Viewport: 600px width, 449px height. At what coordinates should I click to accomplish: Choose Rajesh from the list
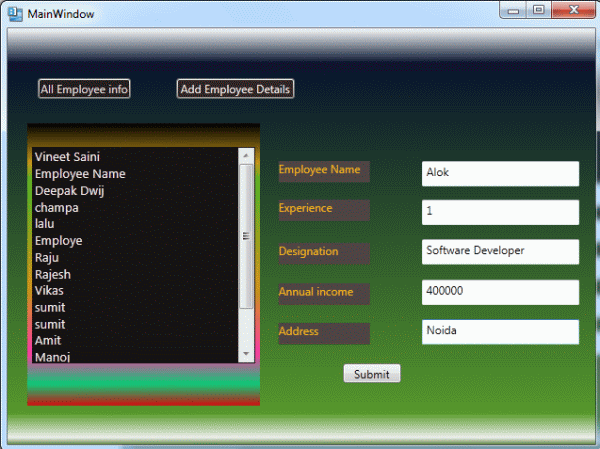tap(135, 274)
